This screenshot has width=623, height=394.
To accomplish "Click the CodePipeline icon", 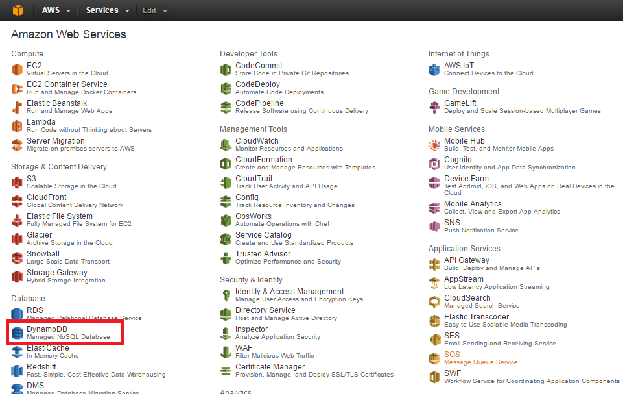I will (x=226, y=107).
